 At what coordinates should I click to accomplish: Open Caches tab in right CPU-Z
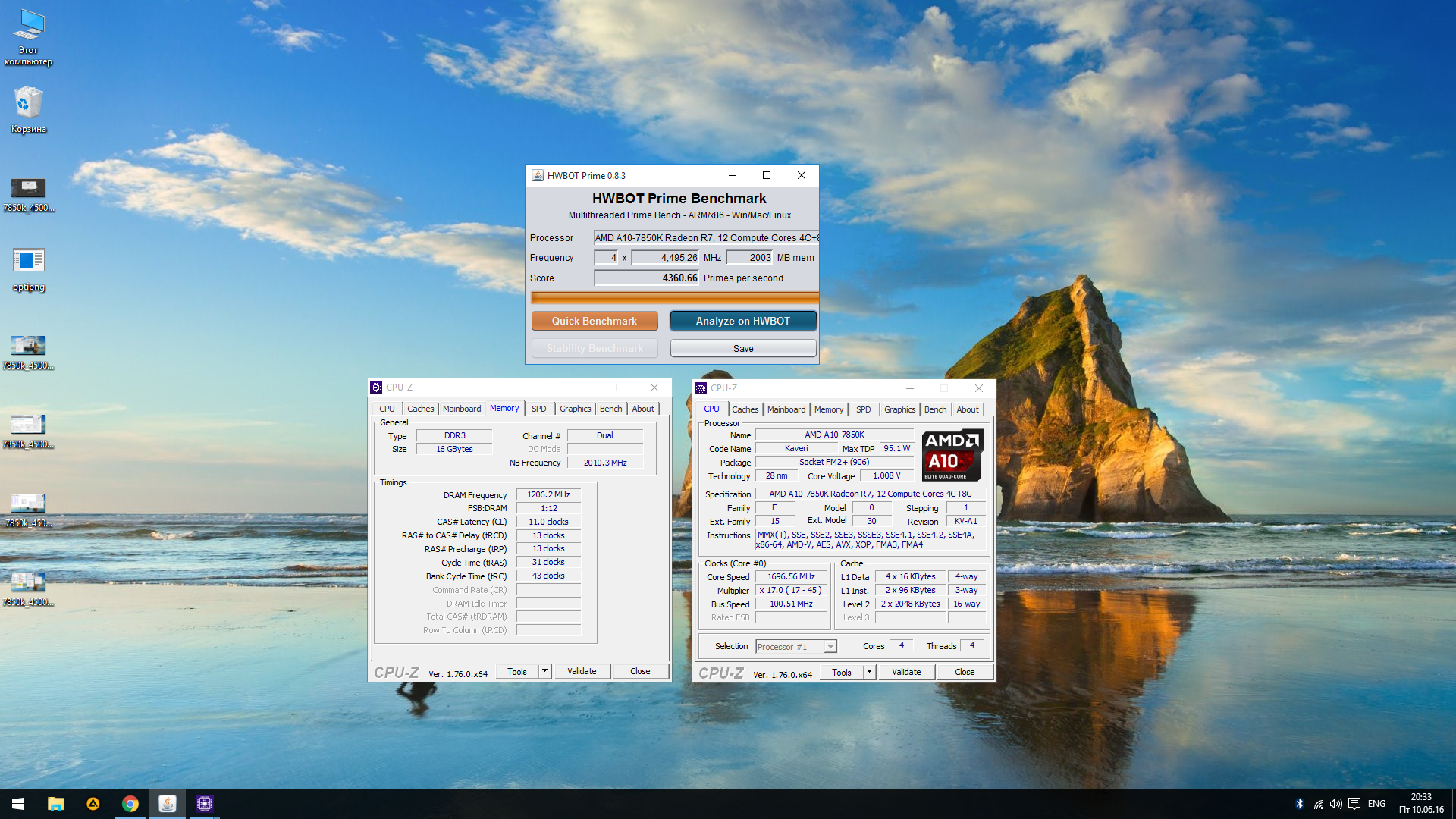click(745, 409)
